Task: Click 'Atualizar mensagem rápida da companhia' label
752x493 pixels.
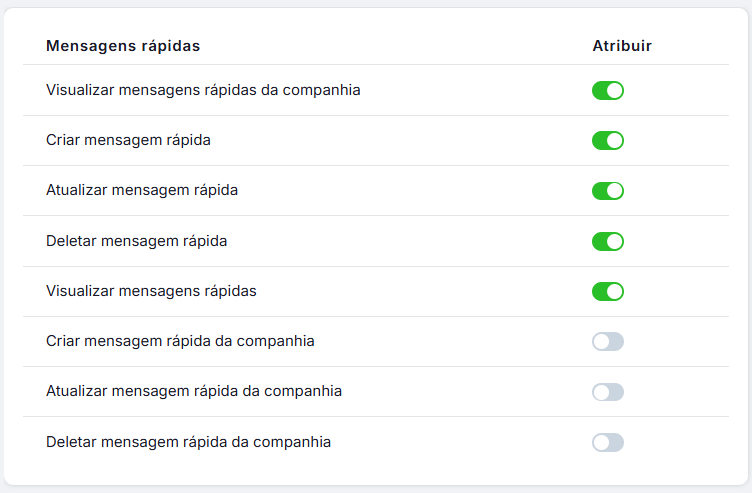Action: 194,391
